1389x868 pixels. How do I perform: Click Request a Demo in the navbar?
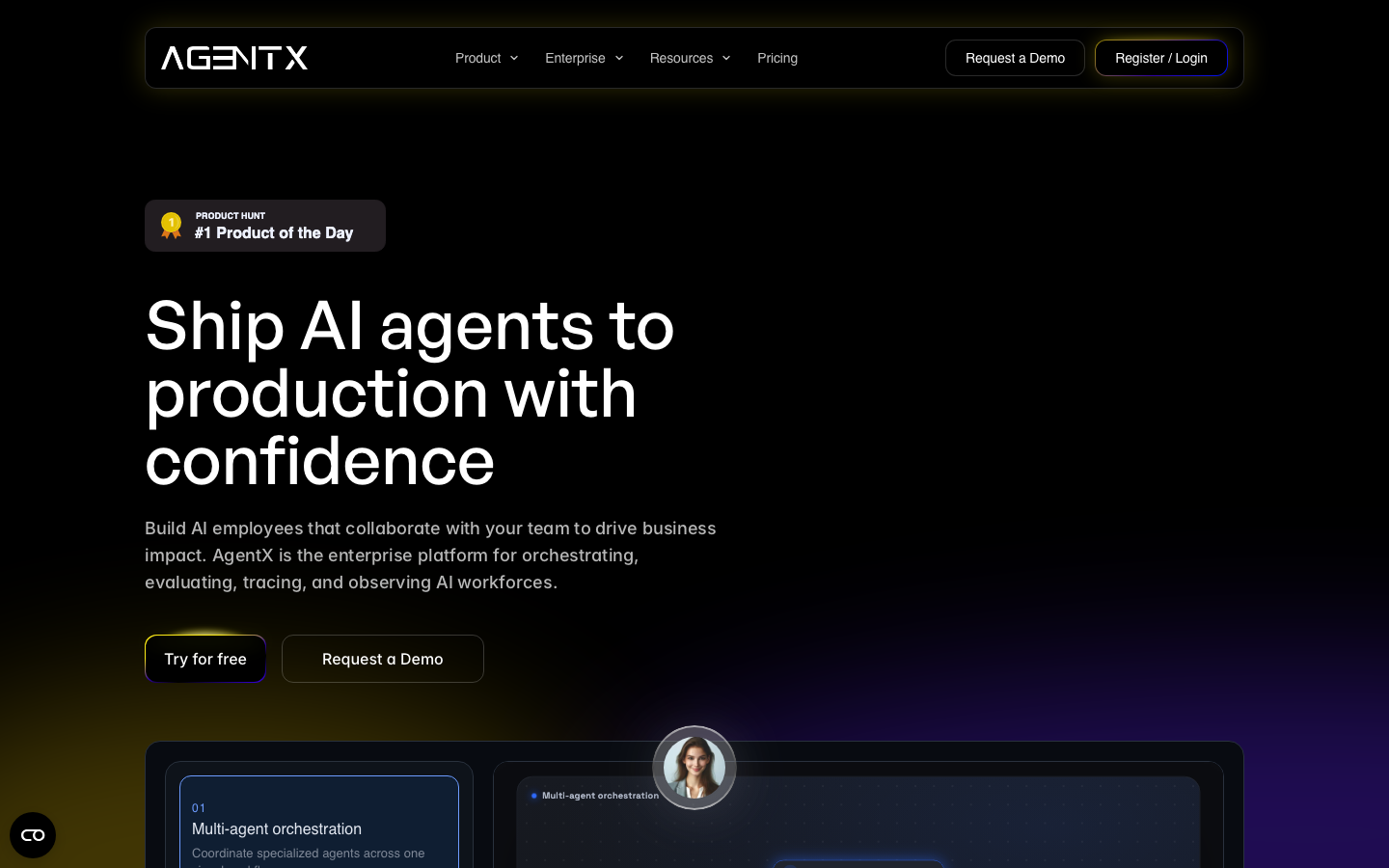click(1015, 58)
